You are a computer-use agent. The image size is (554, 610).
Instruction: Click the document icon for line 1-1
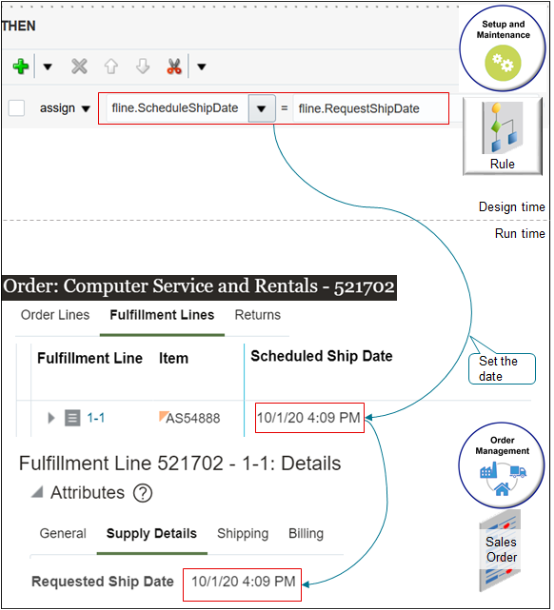click(x=72, y=418)
